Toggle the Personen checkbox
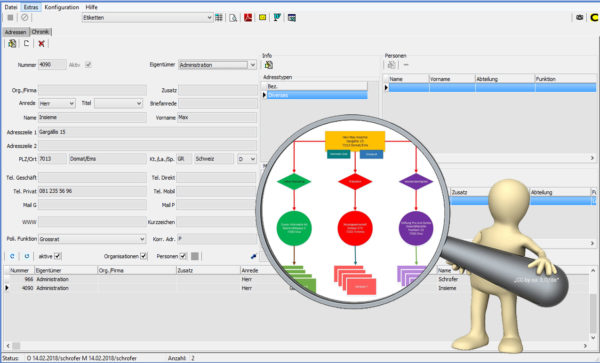 183,256
